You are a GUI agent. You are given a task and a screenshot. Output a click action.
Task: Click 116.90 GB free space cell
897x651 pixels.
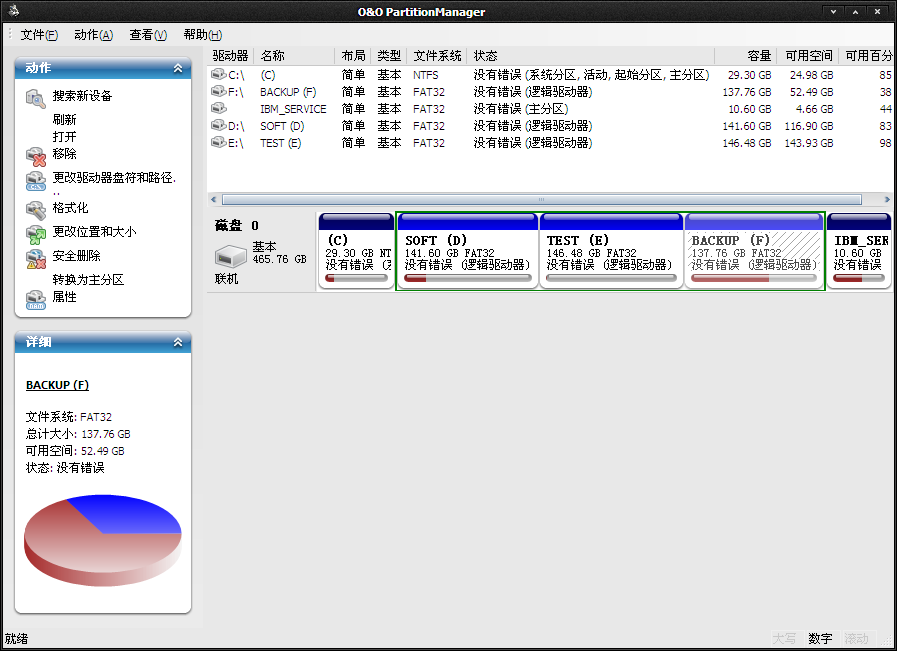[808, 126]
